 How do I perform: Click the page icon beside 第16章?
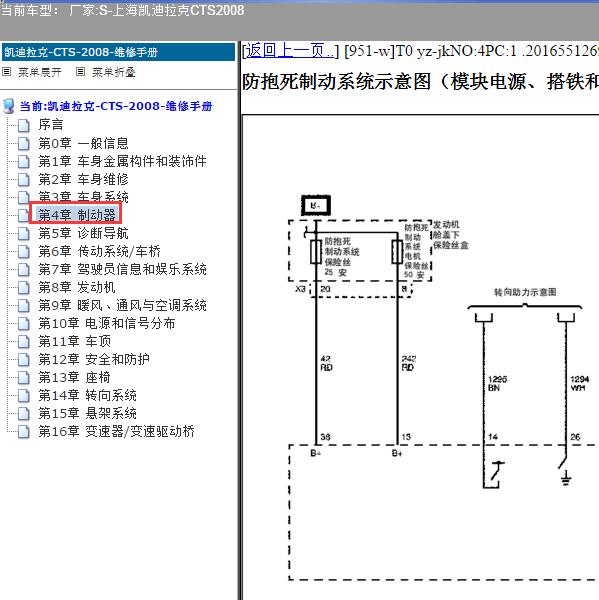tap(24, 432)
